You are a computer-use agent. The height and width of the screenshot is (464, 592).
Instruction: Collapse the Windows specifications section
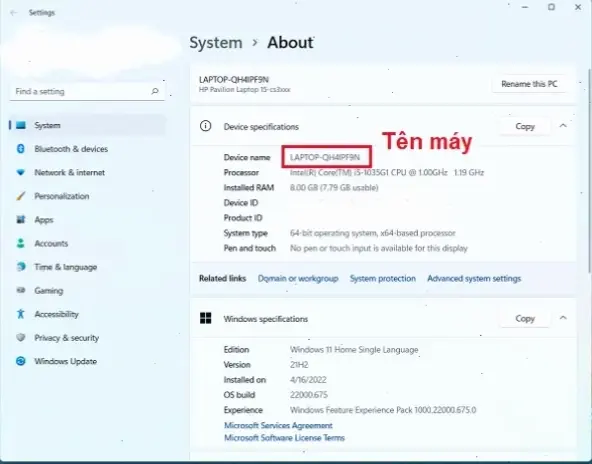coord(563,318)
